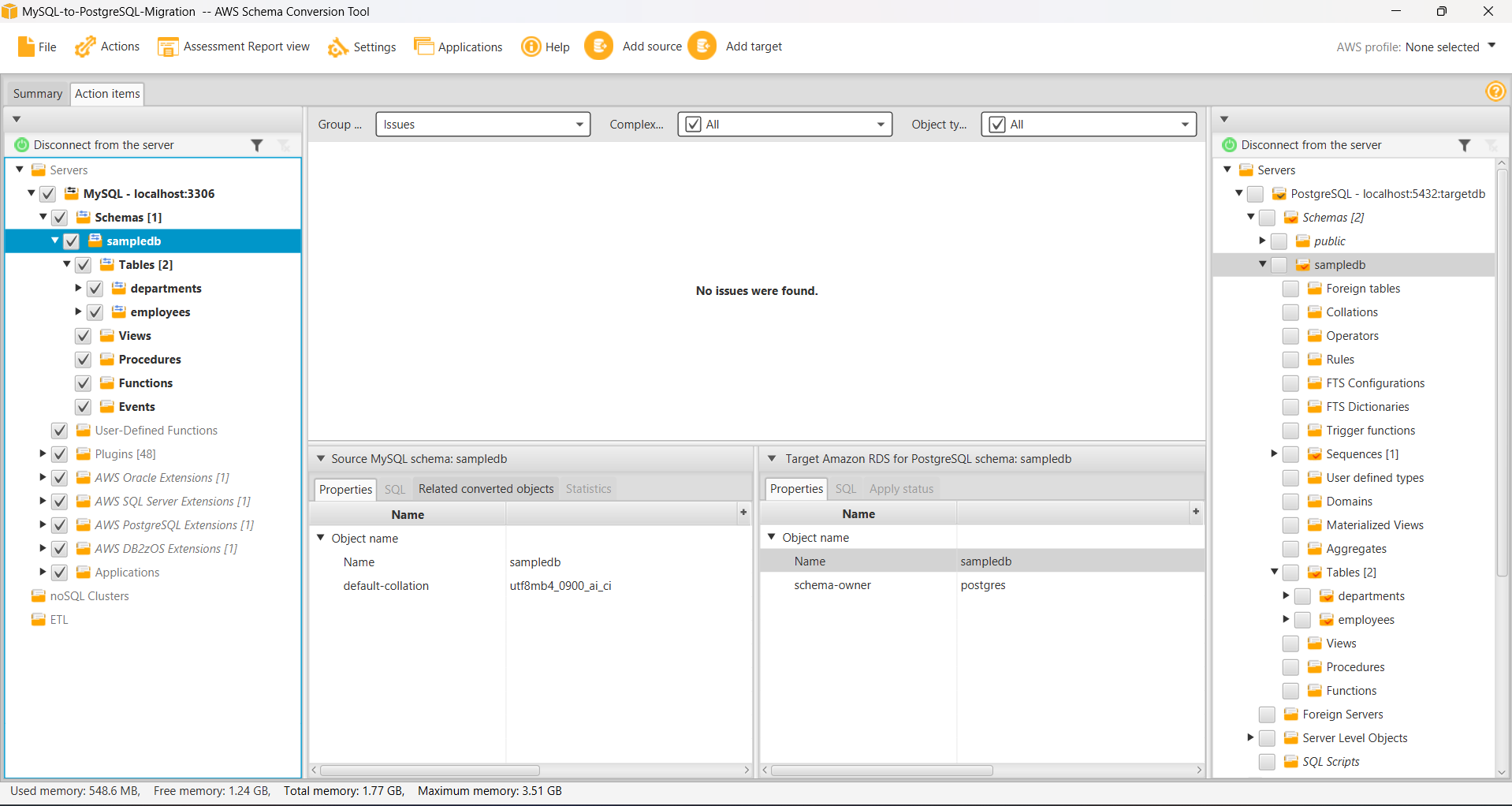Screen dimensions: 1512x806
Task: Click Disconnect from the server link
Action: coord(103,144)
